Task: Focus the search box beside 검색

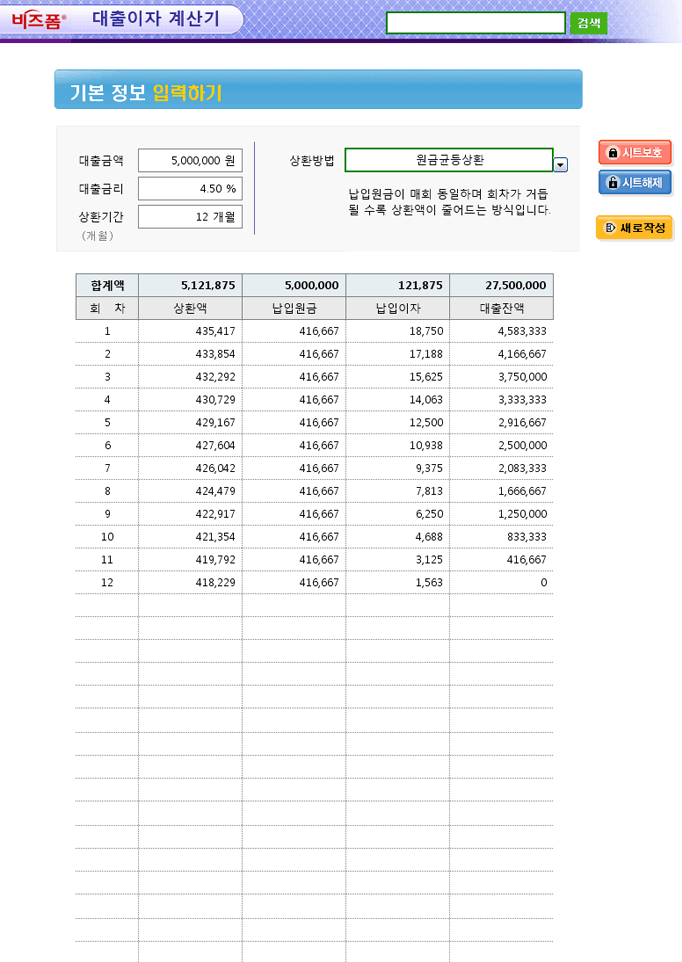Action: 476,23
